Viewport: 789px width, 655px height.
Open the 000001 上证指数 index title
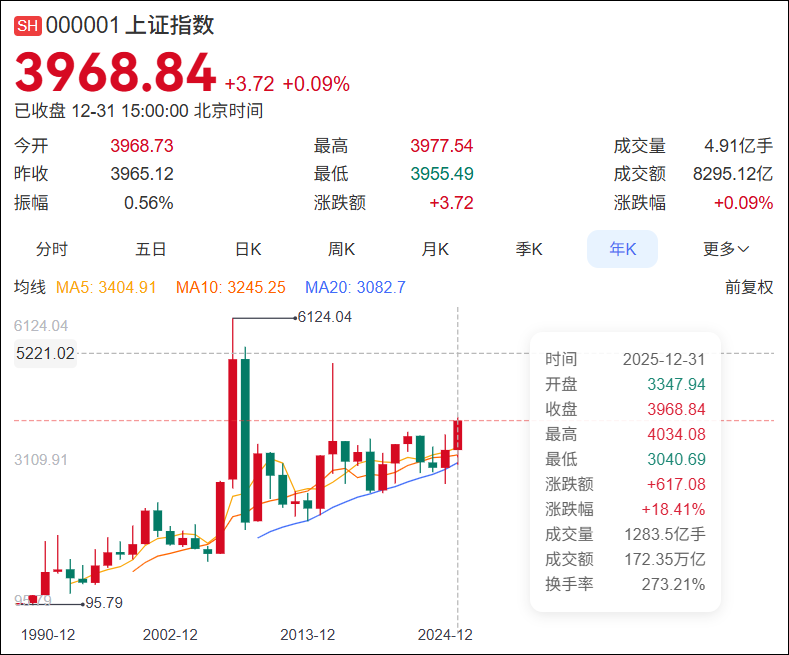[130, 26]
